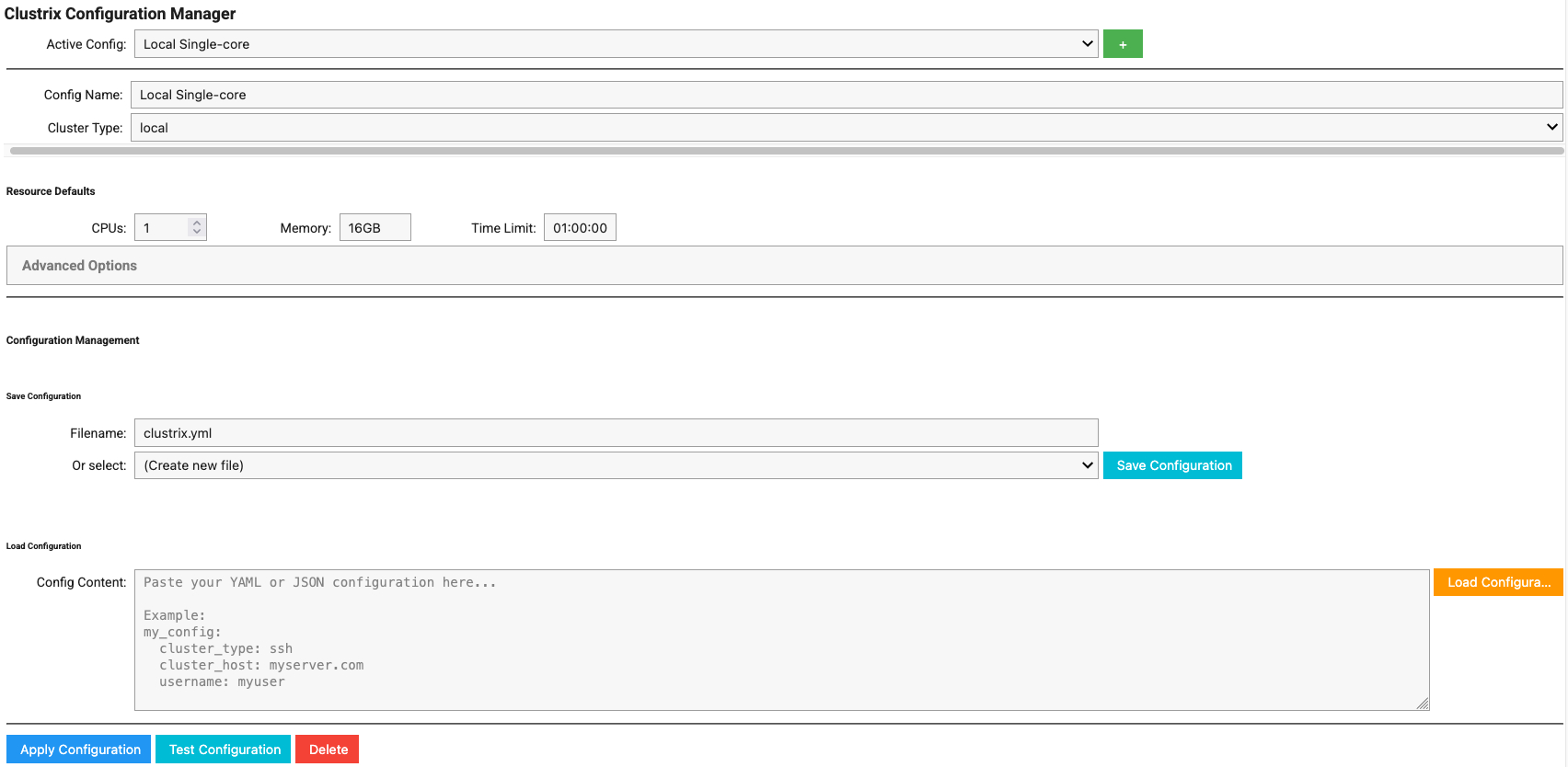Click the red Delete button
The width and height of the screenshot is (1568, 767).
[328, 750]
